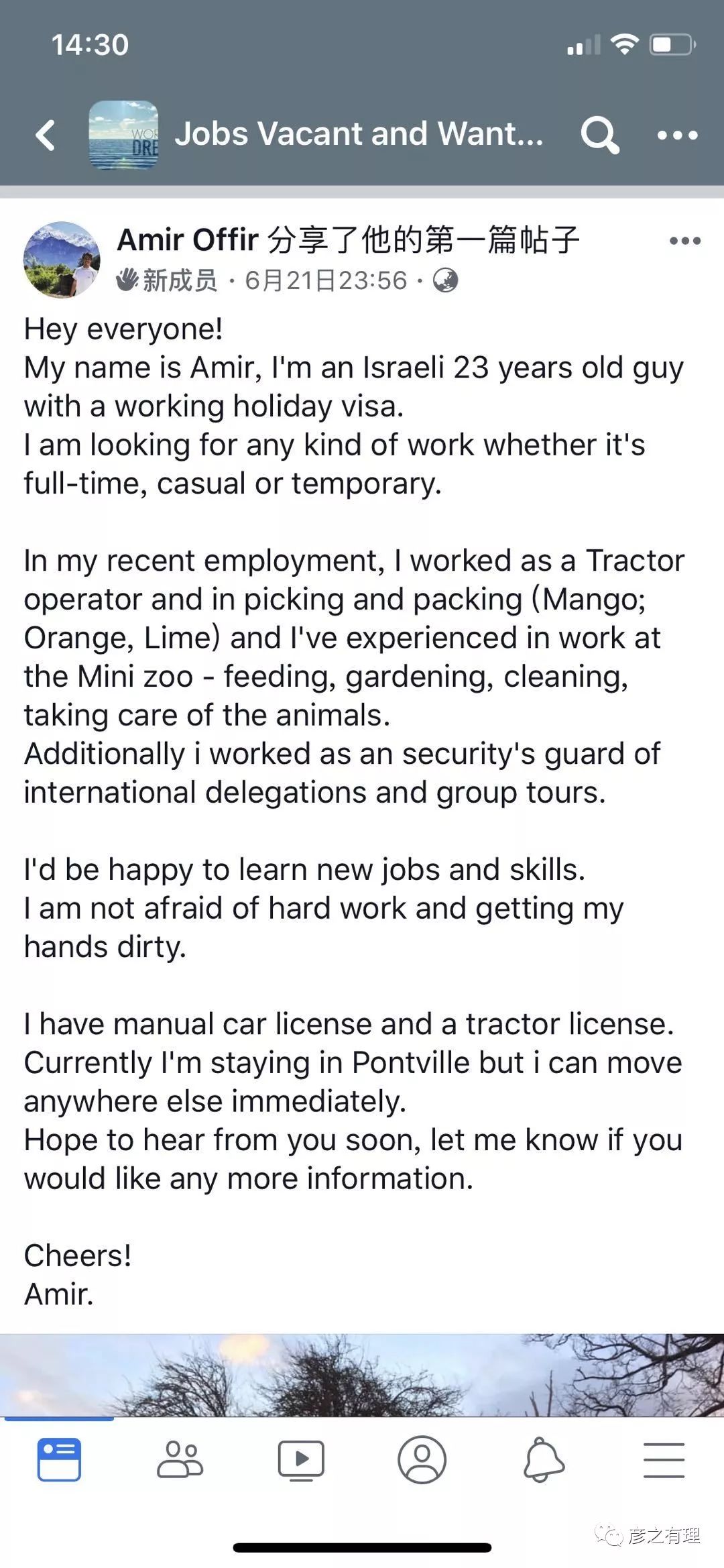
Task: Tap the iOS home indicator bar
Action: pos(362,1547)
